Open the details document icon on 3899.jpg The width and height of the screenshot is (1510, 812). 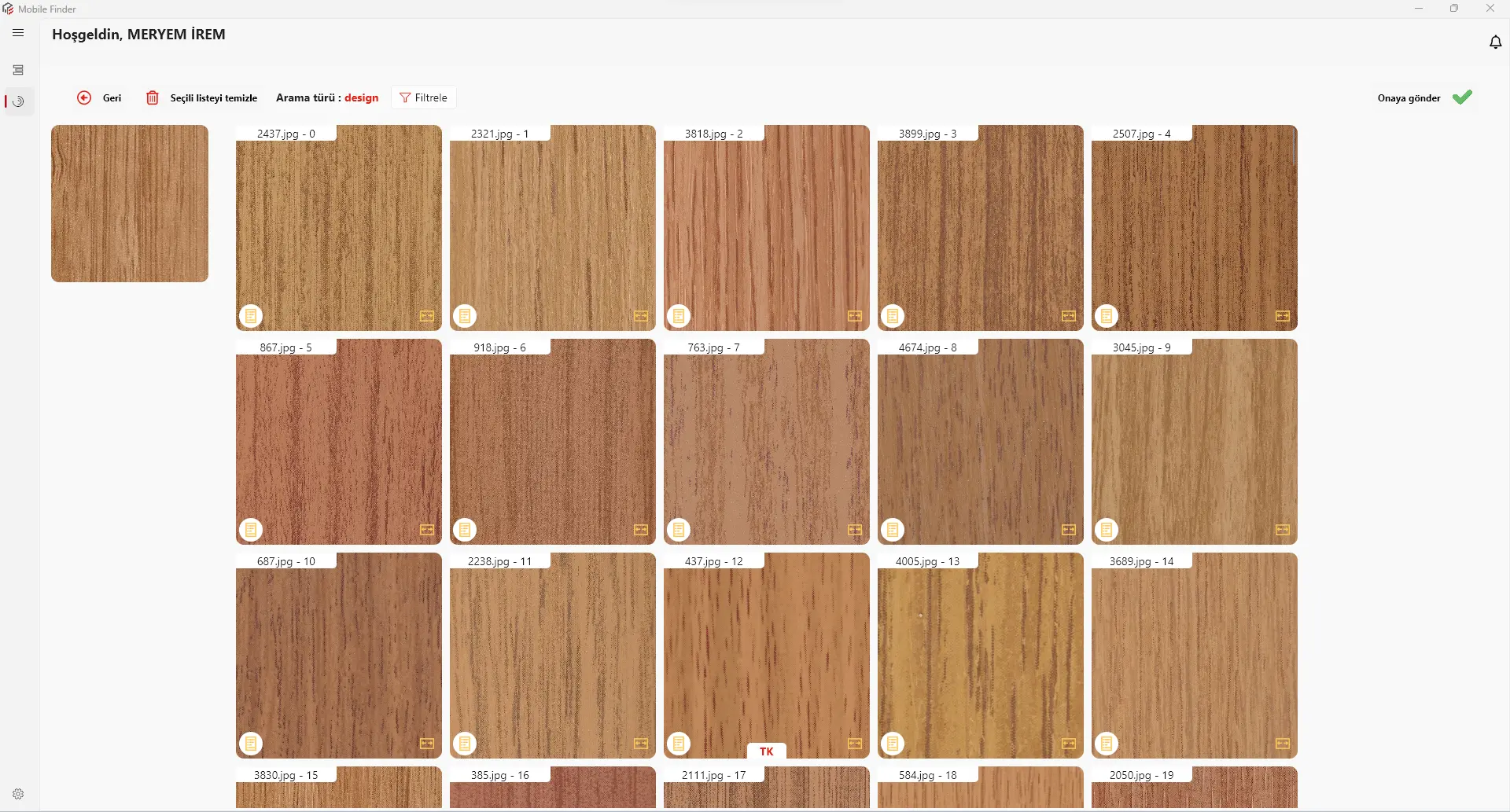click(893, 316)
